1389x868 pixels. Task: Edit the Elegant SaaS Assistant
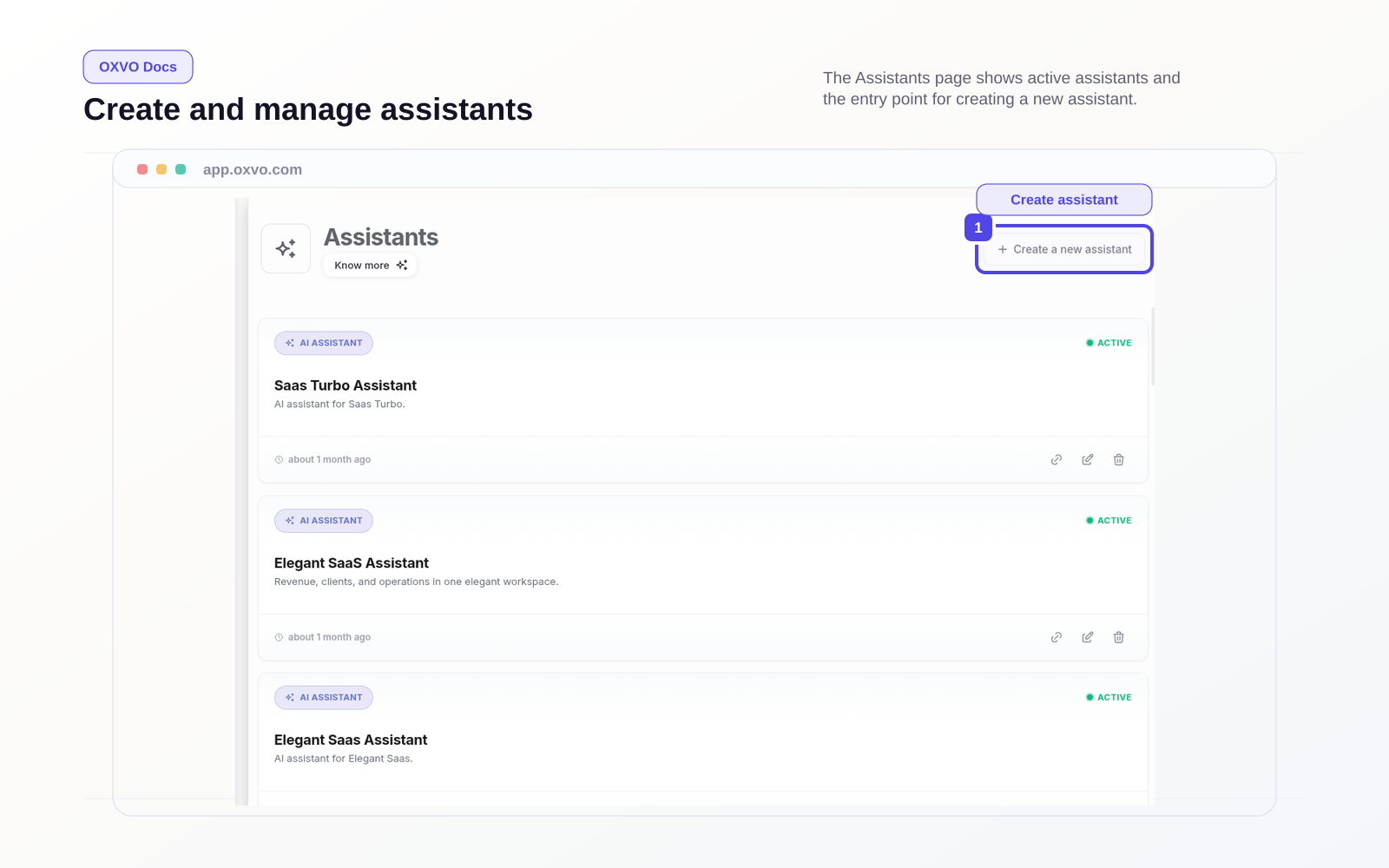[x=1088, y=637]
